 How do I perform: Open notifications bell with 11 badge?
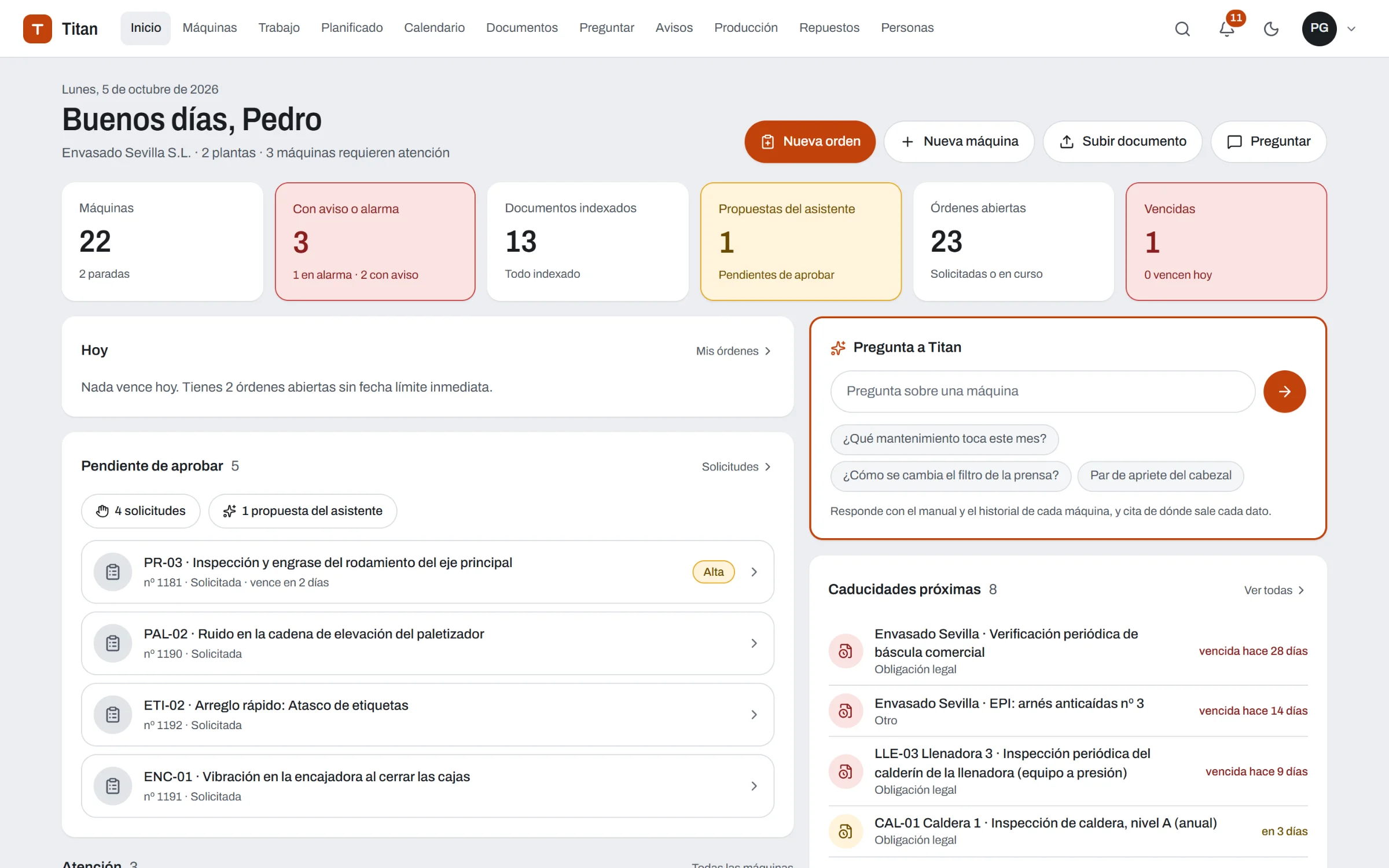[1227, 28]
